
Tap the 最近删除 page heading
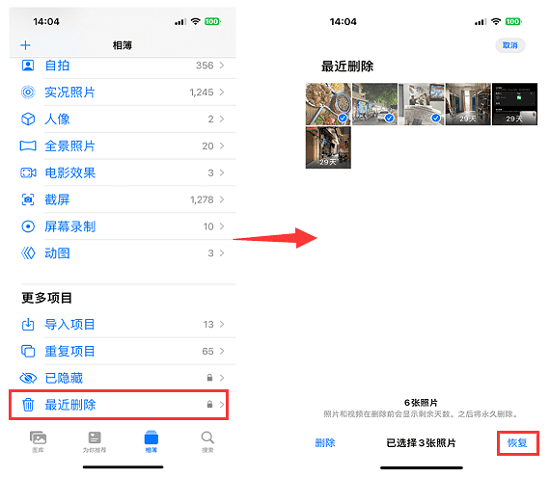[x=347, y=66]
